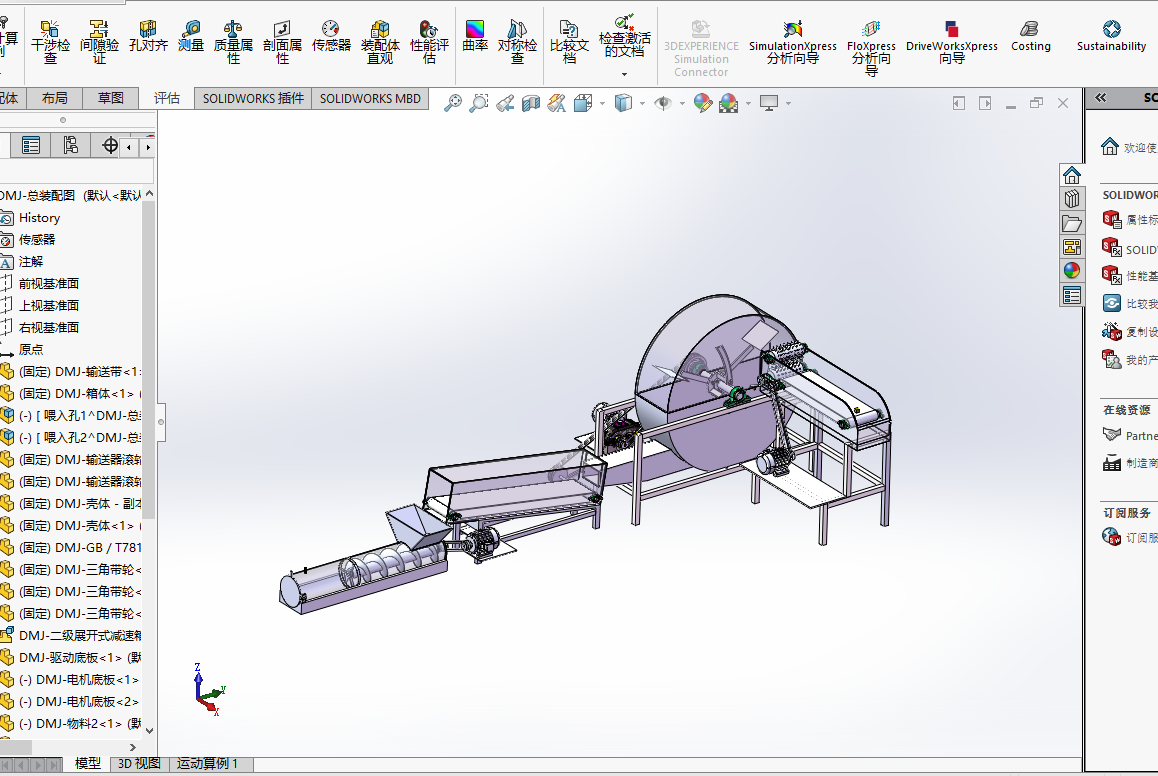Image resolution: width=1158 pixels, height=776 pixels.
Task: Run the 干涉检查 interference check tool
Action: click(50, 42)
